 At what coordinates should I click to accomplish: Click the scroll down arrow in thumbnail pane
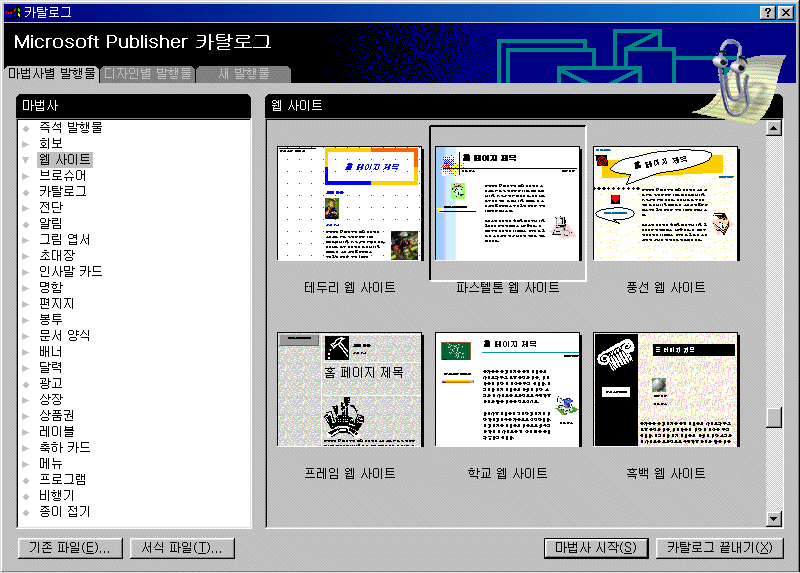point(773,519)
